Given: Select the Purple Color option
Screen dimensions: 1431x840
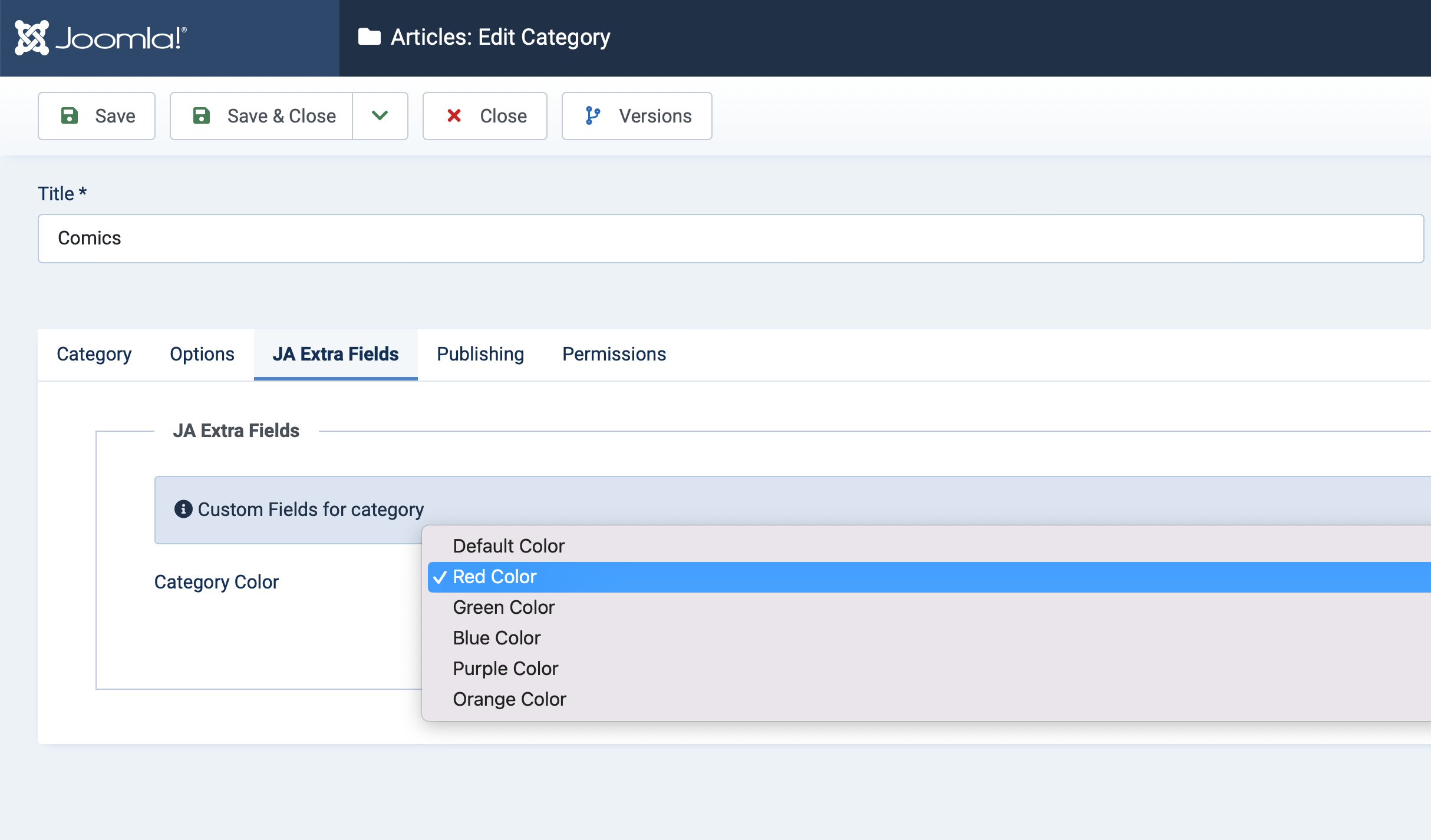Looking at the screenshot, I should click(505, 669).
